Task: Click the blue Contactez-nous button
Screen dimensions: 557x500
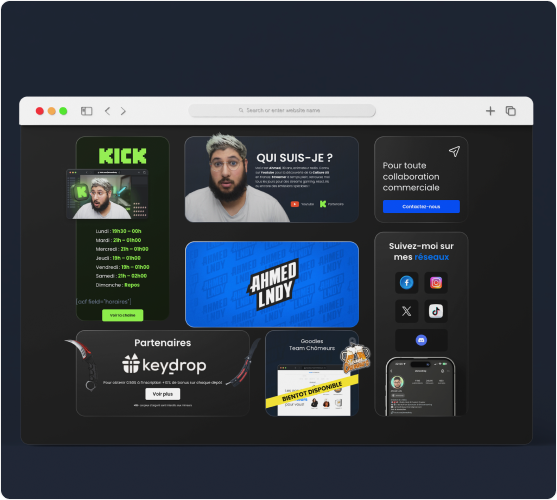Action: click(421, 206)
